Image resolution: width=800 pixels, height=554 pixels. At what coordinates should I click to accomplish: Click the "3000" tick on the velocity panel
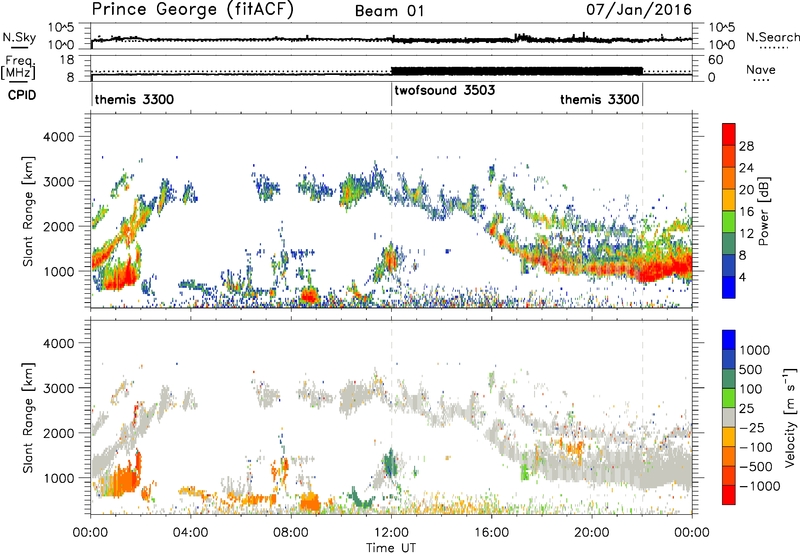point(58,388)
